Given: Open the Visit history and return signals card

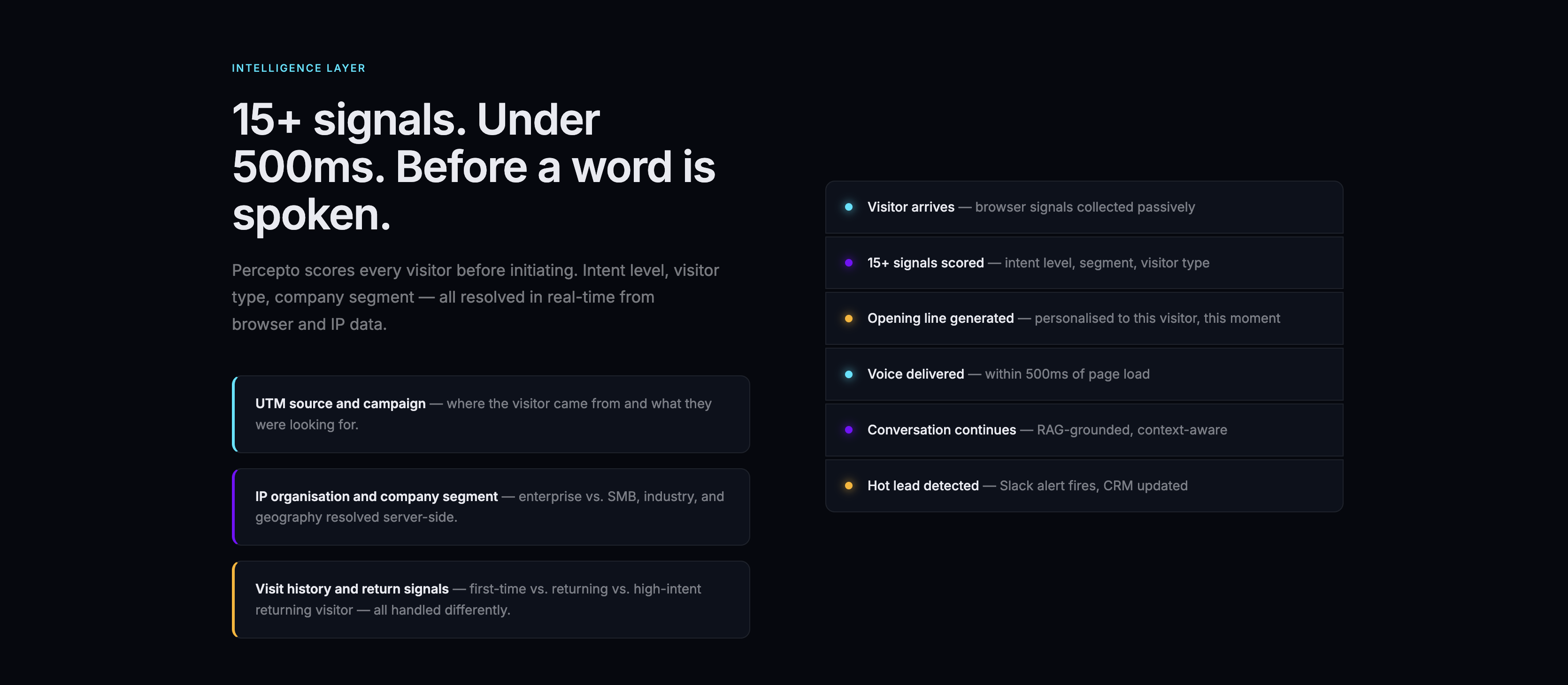Looking at the screenshot, I should pos(491,599).
